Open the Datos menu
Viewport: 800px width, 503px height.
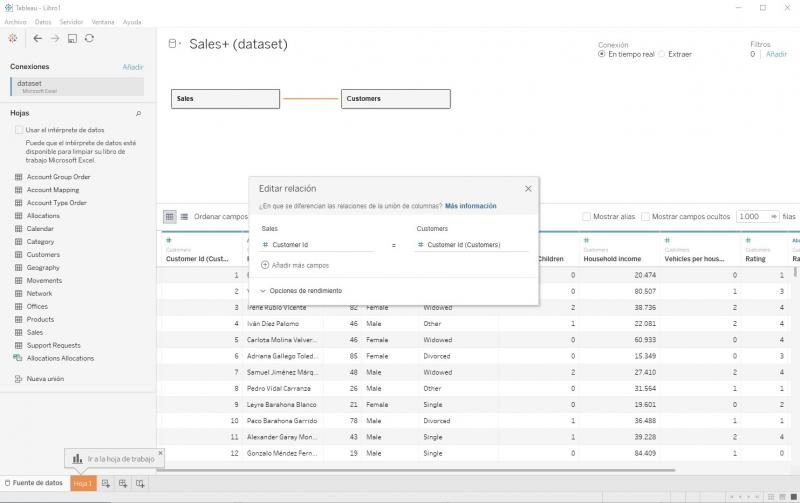43,22
